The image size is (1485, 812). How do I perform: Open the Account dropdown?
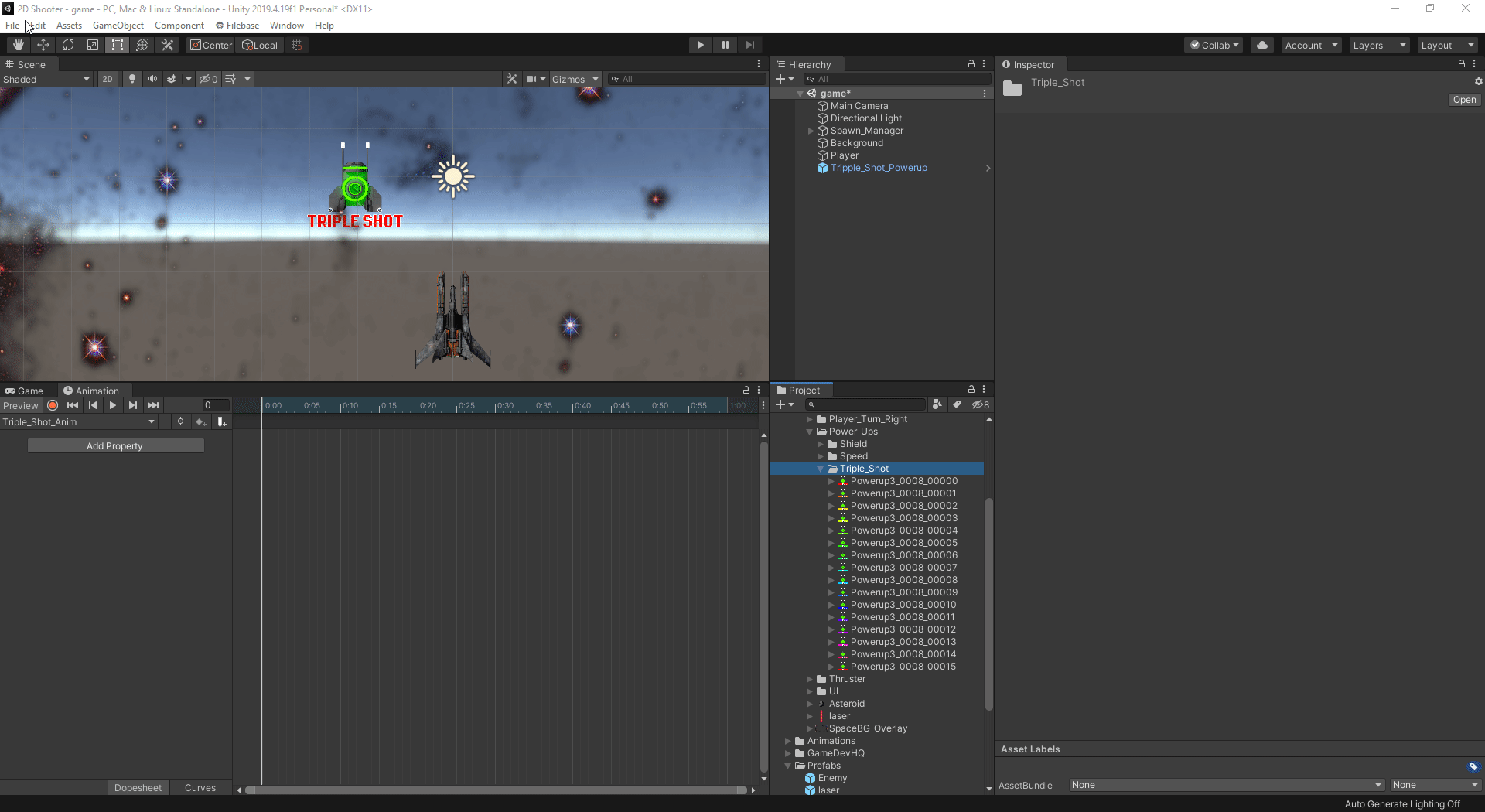click(1311, 45)
